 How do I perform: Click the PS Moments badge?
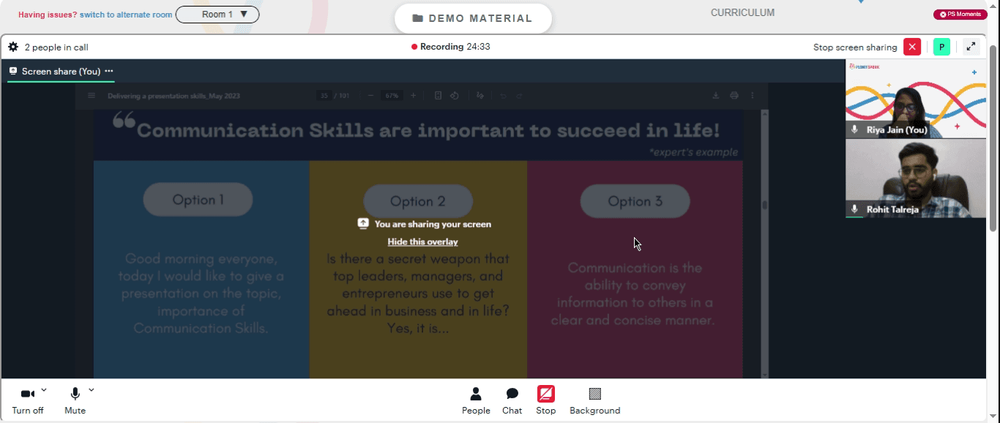point(960,14)
